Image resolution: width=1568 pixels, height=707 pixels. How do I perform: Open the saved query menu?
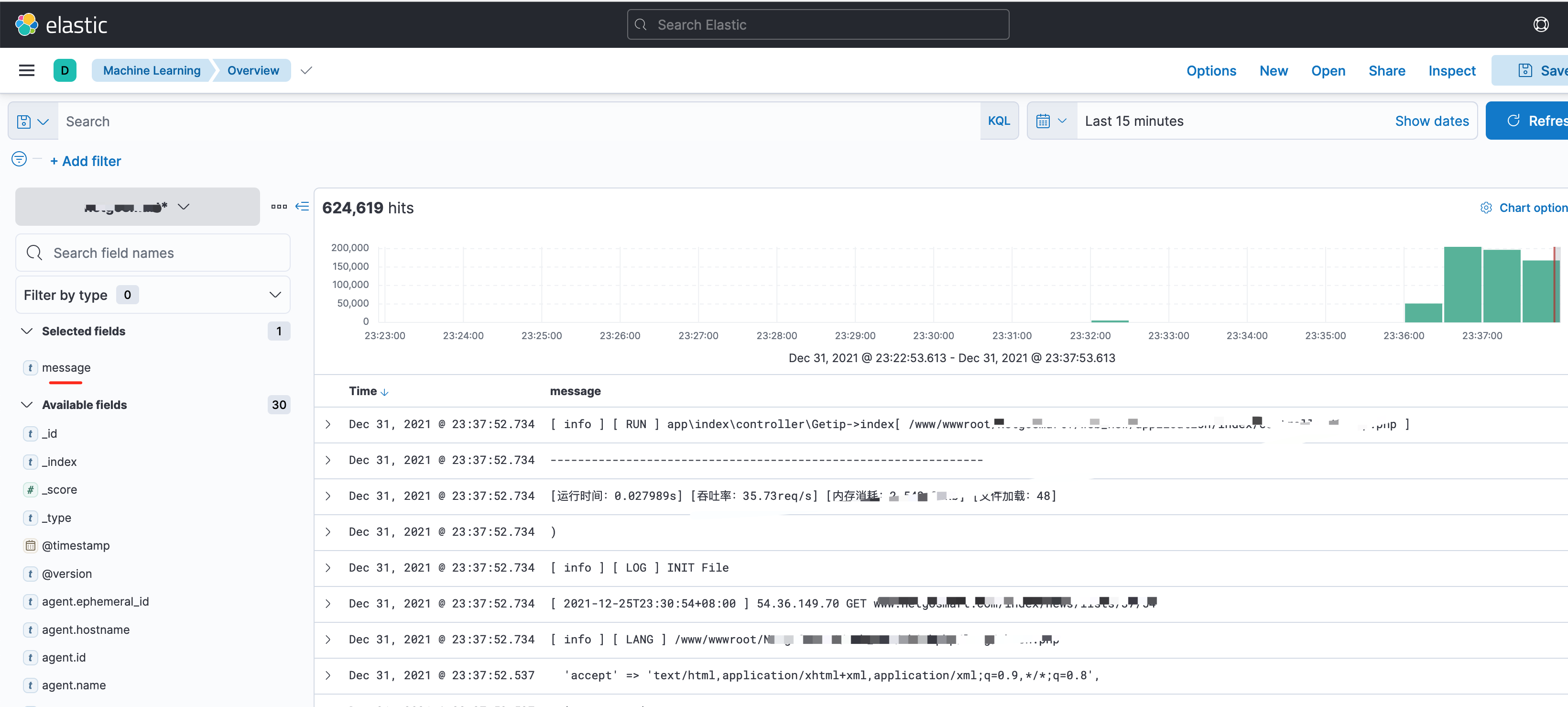33,121
